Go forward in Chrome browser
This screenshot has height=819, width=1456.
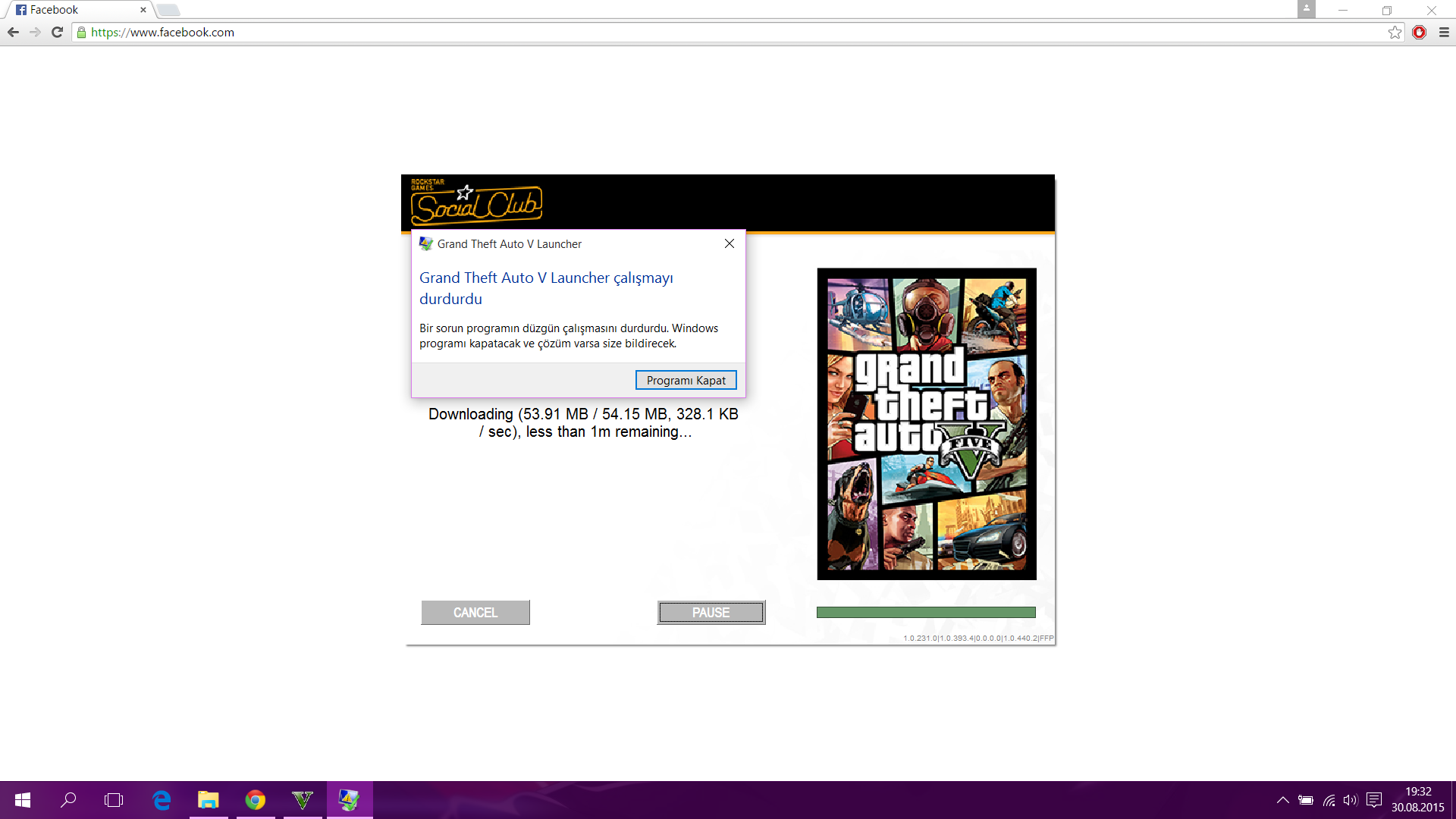[x=35, y=32]
